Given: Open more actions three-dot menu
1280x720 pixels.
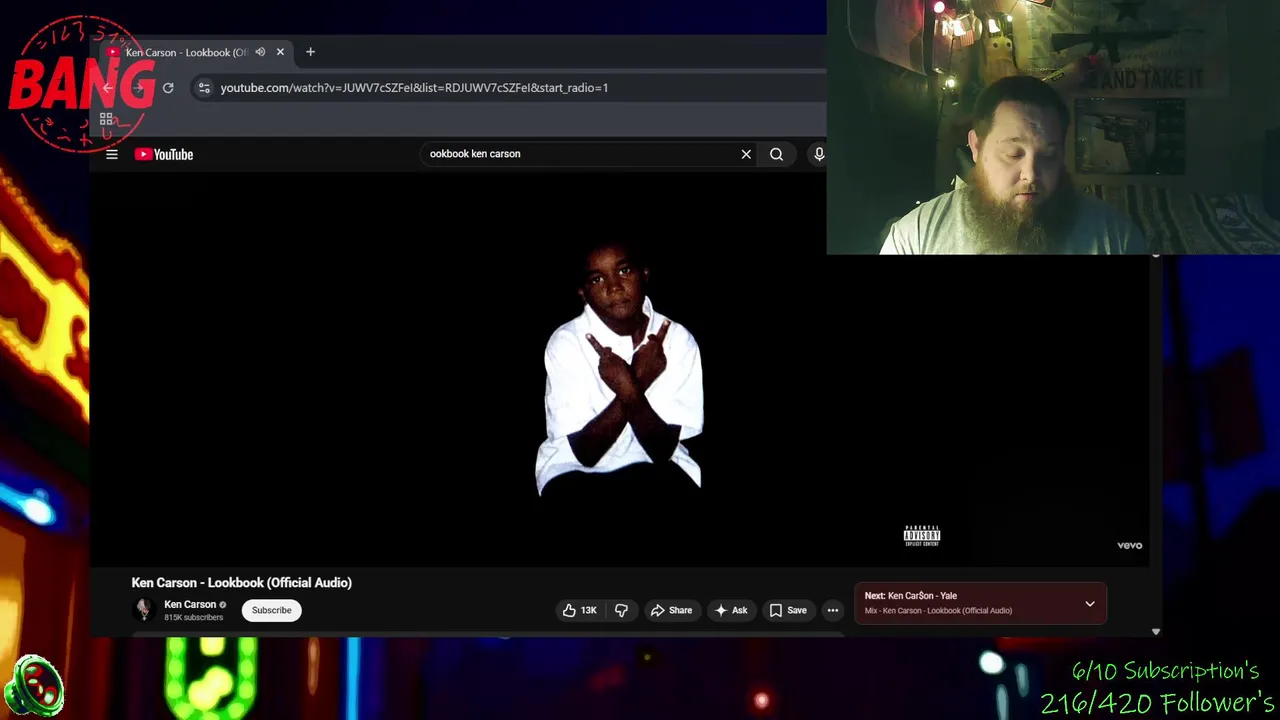Looking at the screenshot, I should point(833,610).
